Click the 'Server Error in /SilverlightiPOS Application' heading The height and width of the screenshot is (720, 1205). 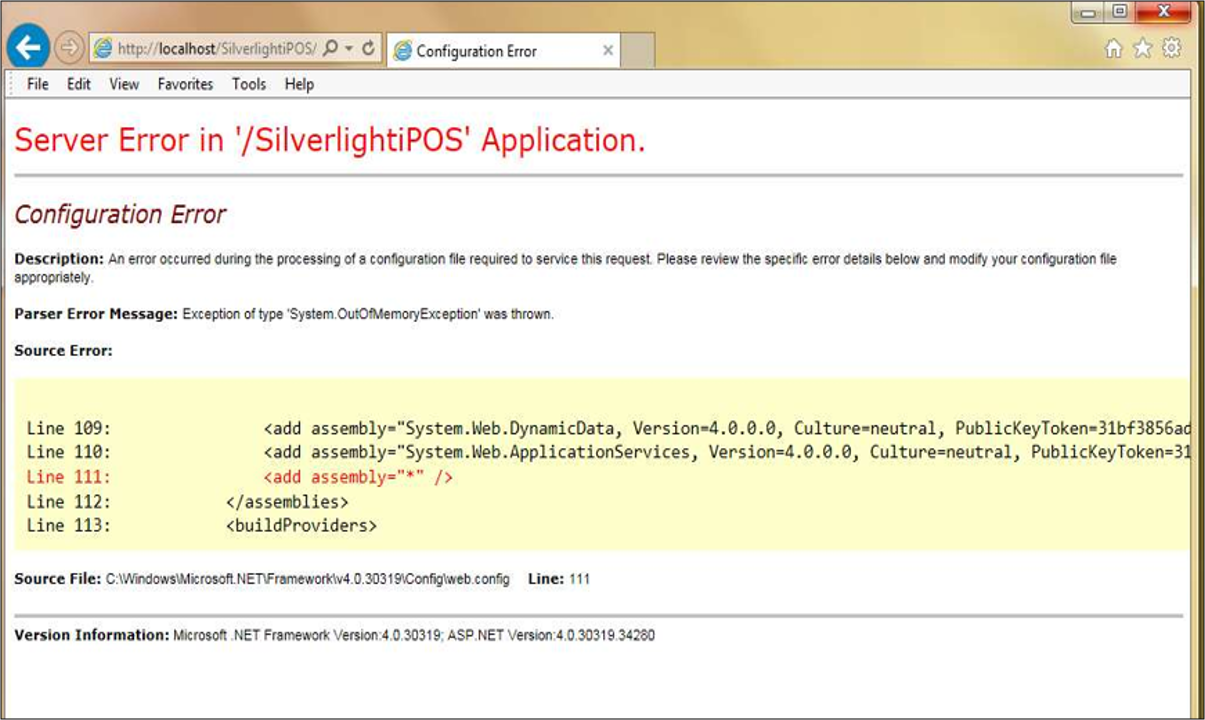pyautogui.click(x=330, y=141)
